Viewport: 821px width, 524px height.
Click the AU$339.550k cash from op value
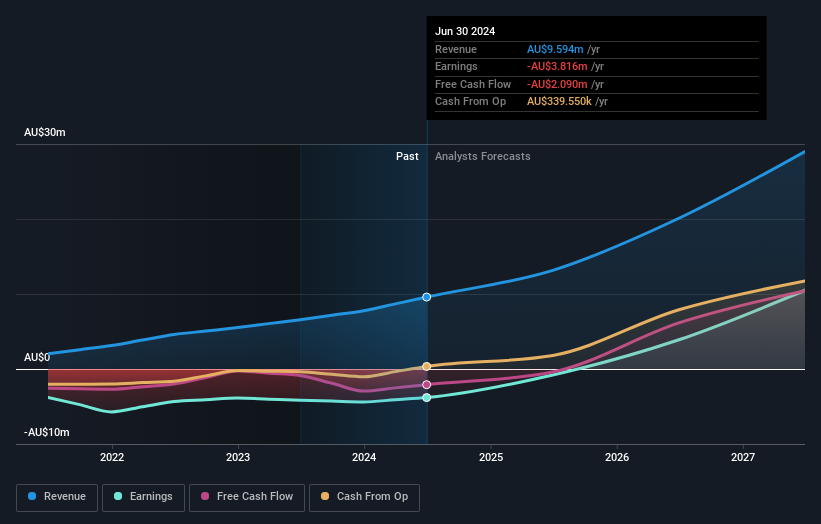[x=559, y=102]
